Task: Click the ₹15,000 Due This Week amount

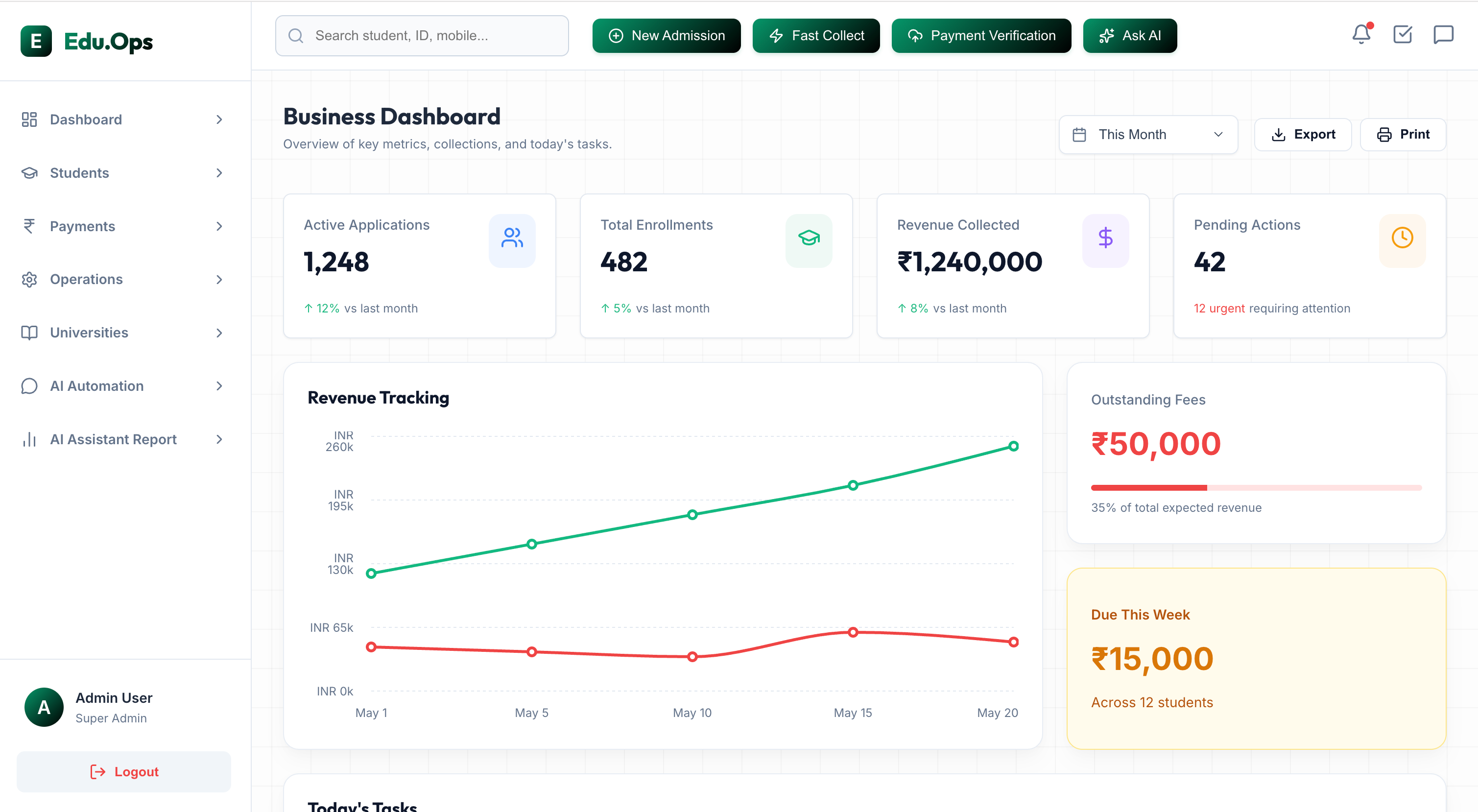Action: 1151,658
